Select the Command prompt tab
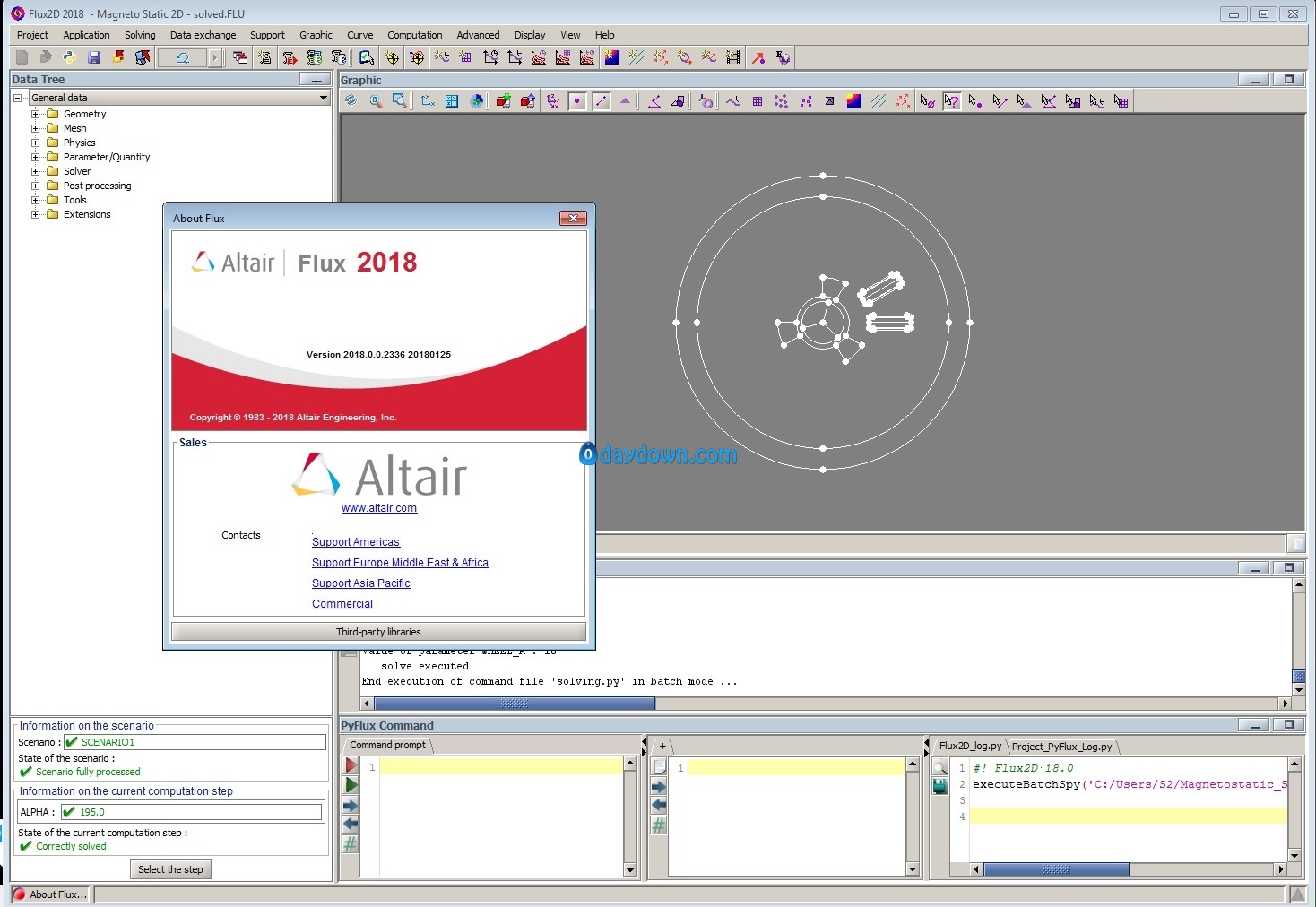The image size is (1316, 907). (387, 745)
